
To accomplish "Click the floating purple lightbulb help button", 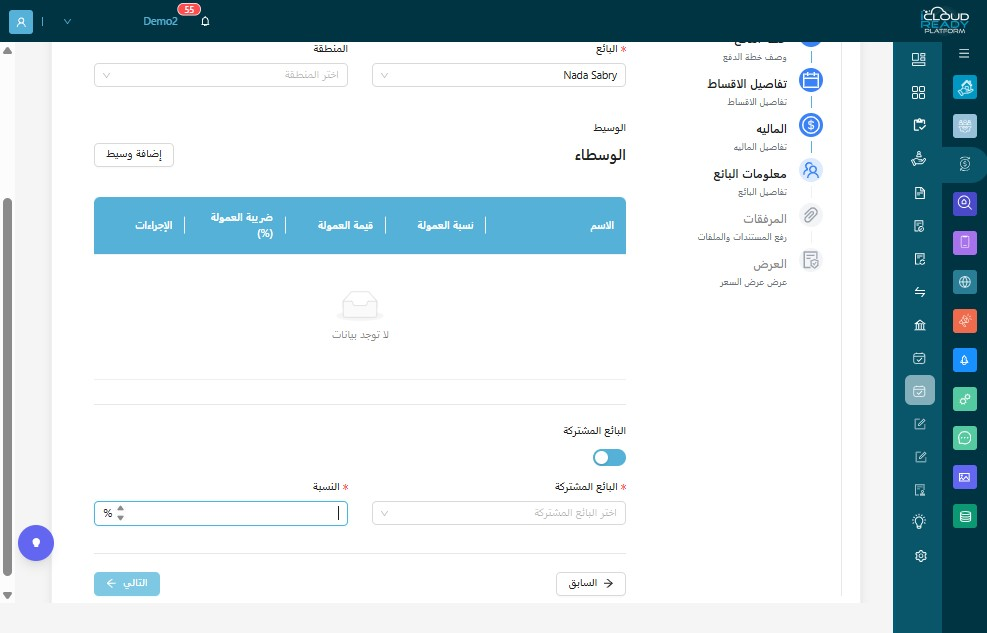I will coord(36,543).
